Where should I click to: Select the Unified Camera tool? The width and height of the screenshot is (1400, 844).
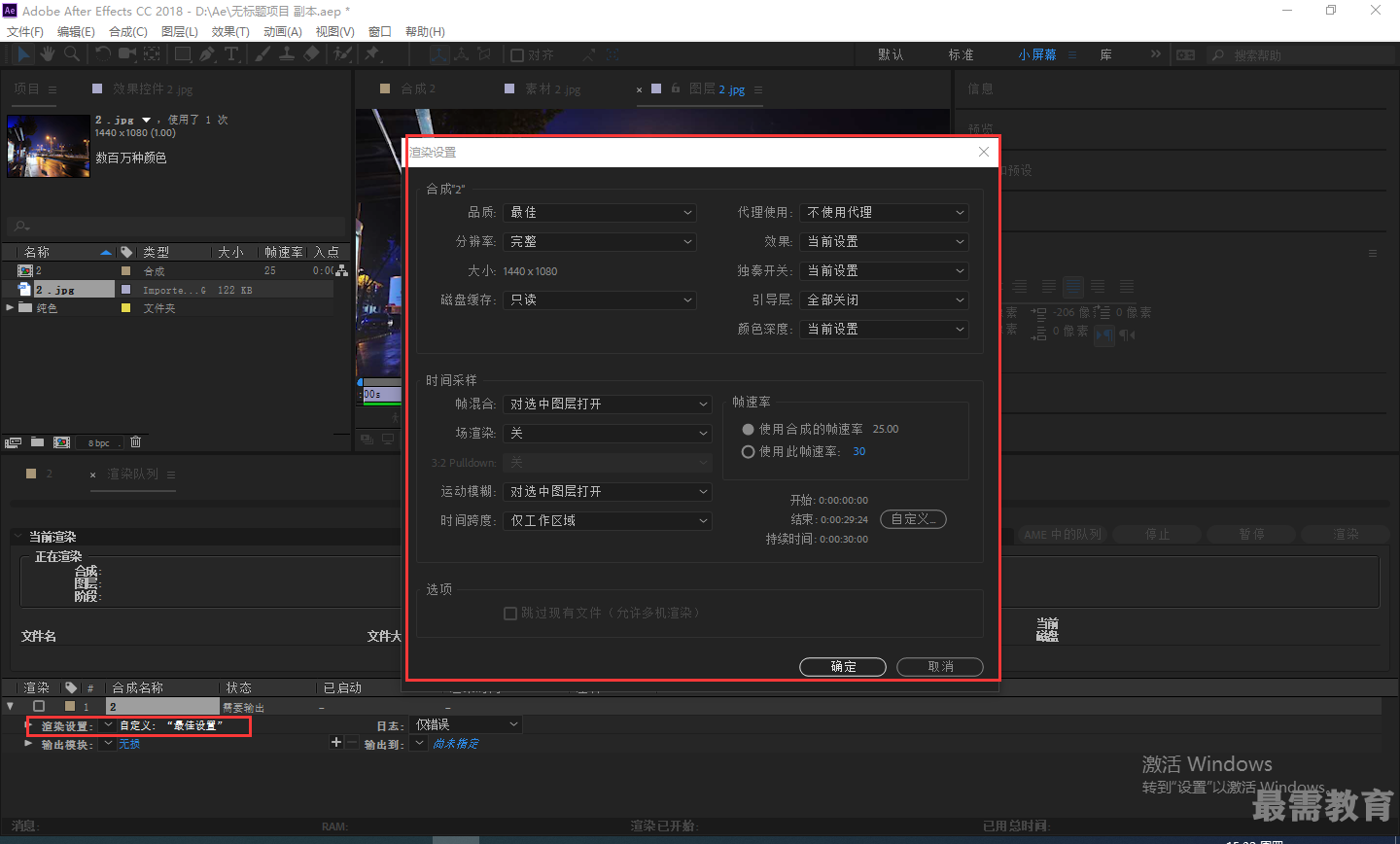tap(128, 54)
